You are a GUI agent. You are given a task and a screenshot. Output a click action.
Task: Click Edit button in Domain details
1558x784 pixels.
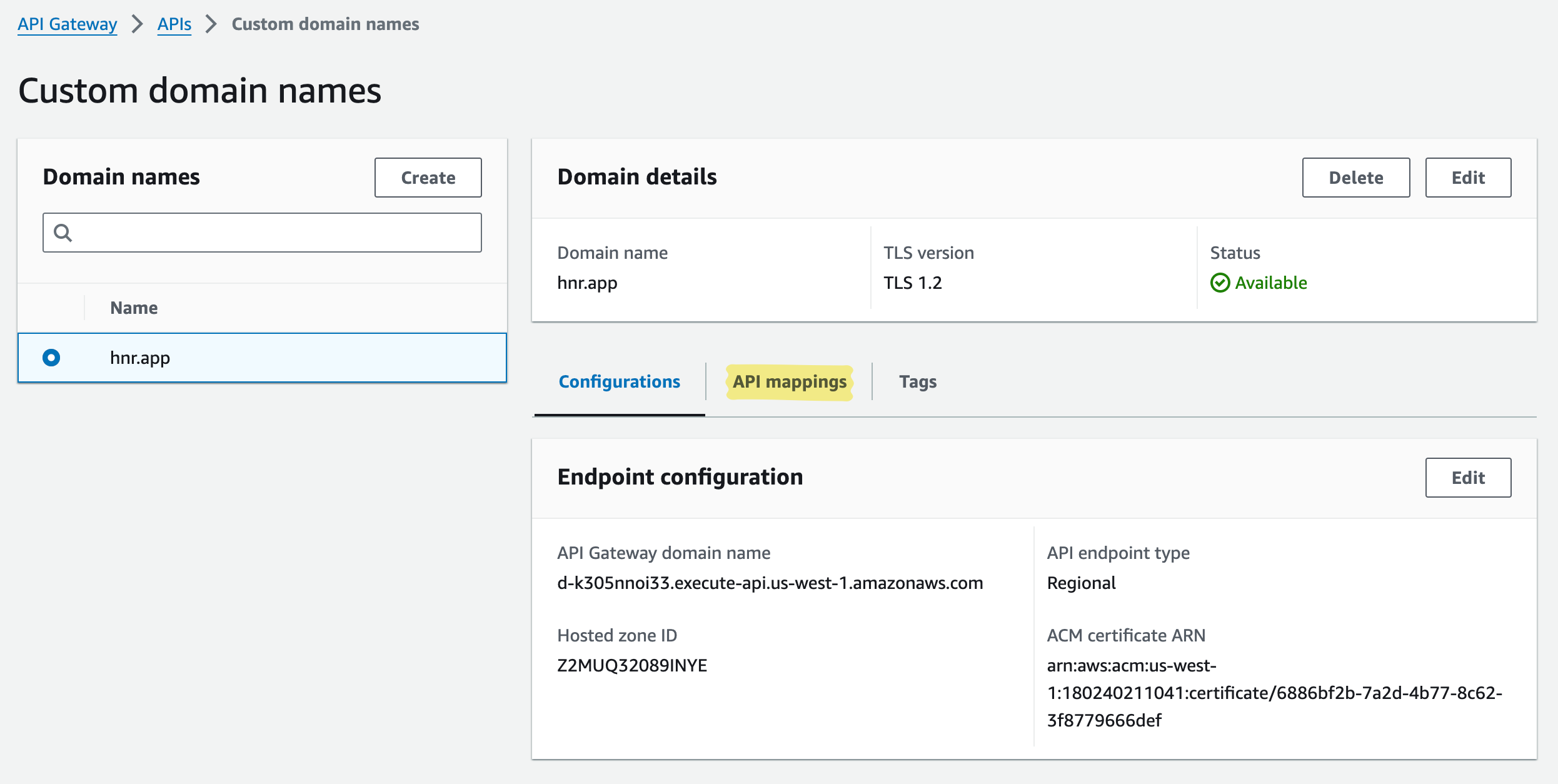(x=1469, y=178)
